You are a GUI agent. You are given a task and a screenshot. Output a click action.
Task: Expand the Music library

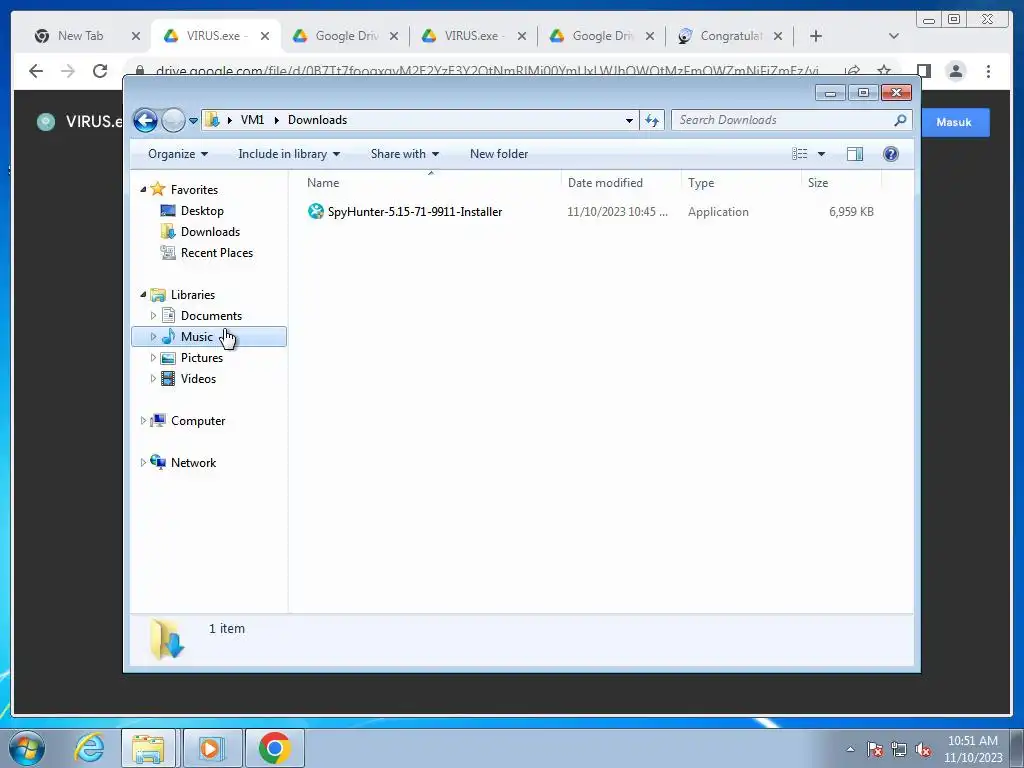coord(153,337)
